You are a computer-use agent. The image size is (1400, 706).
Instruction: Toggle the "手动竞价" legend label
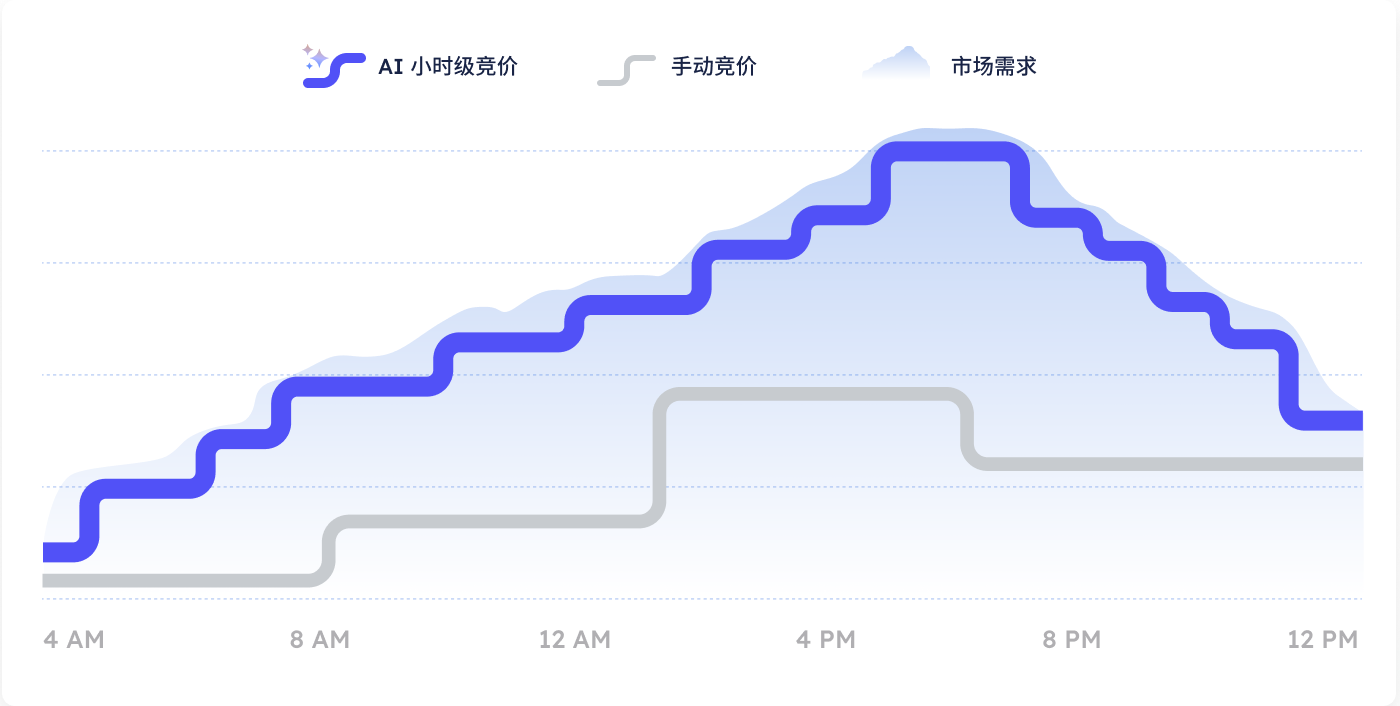point(714,68)
